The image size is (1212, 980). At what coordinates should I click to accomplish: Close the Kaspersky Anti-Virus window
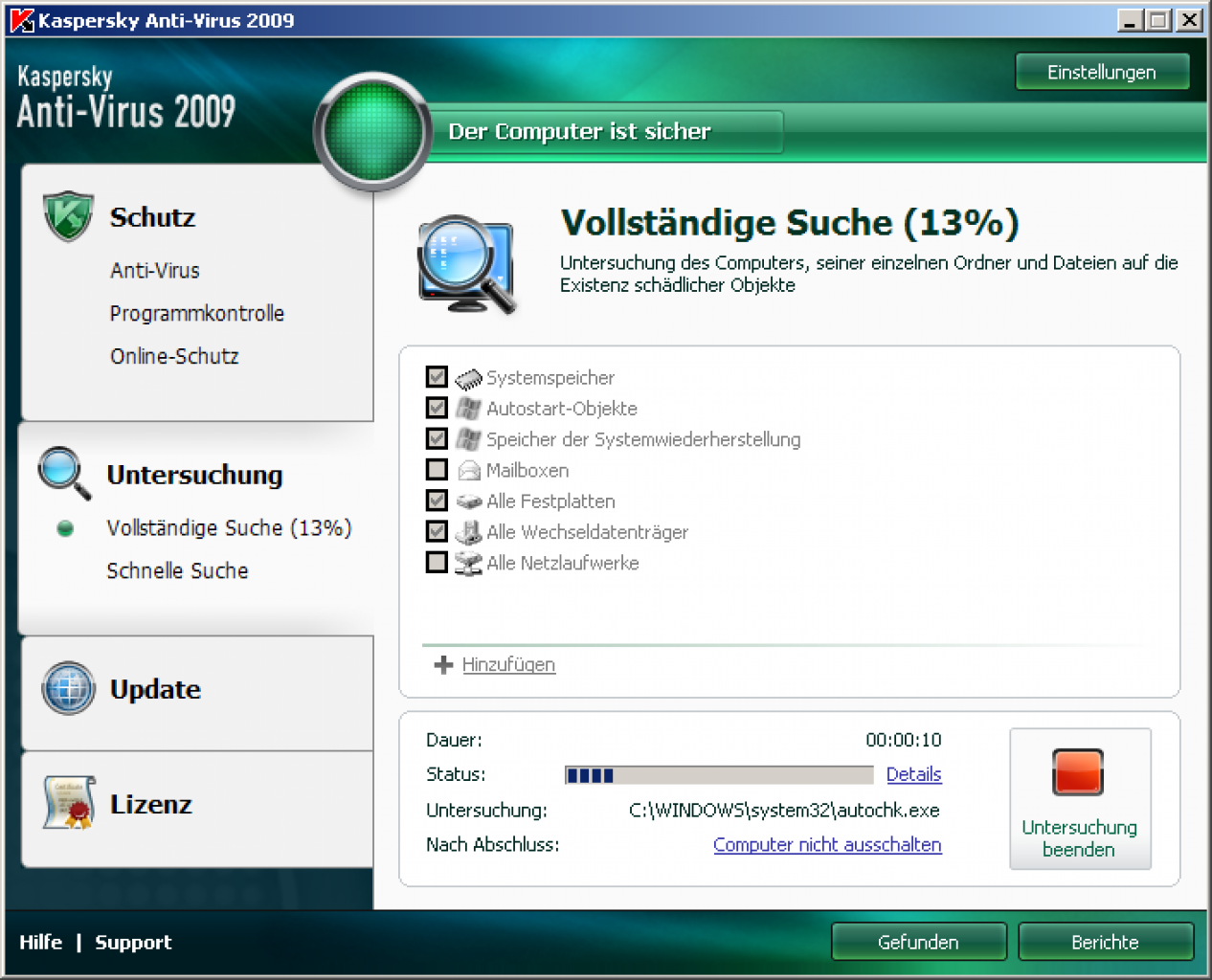(1189, 20)
